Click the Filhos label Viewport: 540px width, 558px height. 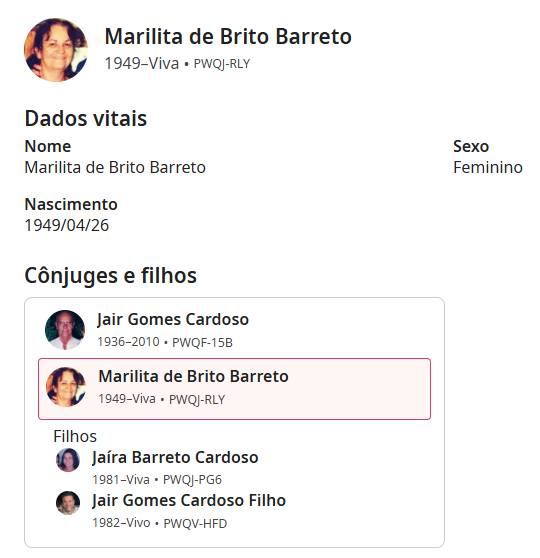coord(75,436)
